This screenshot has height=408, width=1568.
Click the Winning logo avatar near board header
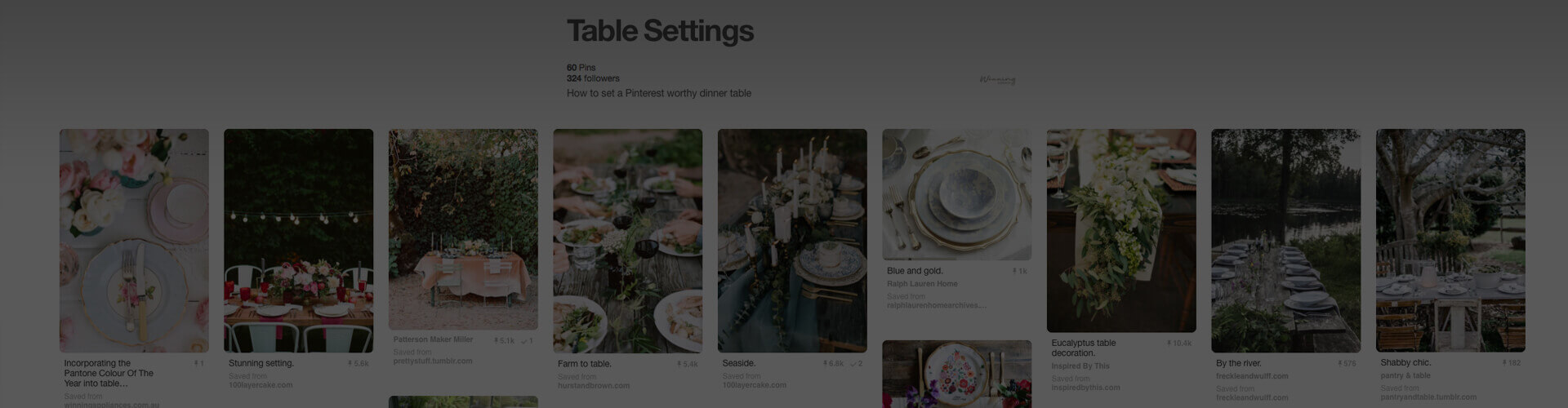coord(997,80)
